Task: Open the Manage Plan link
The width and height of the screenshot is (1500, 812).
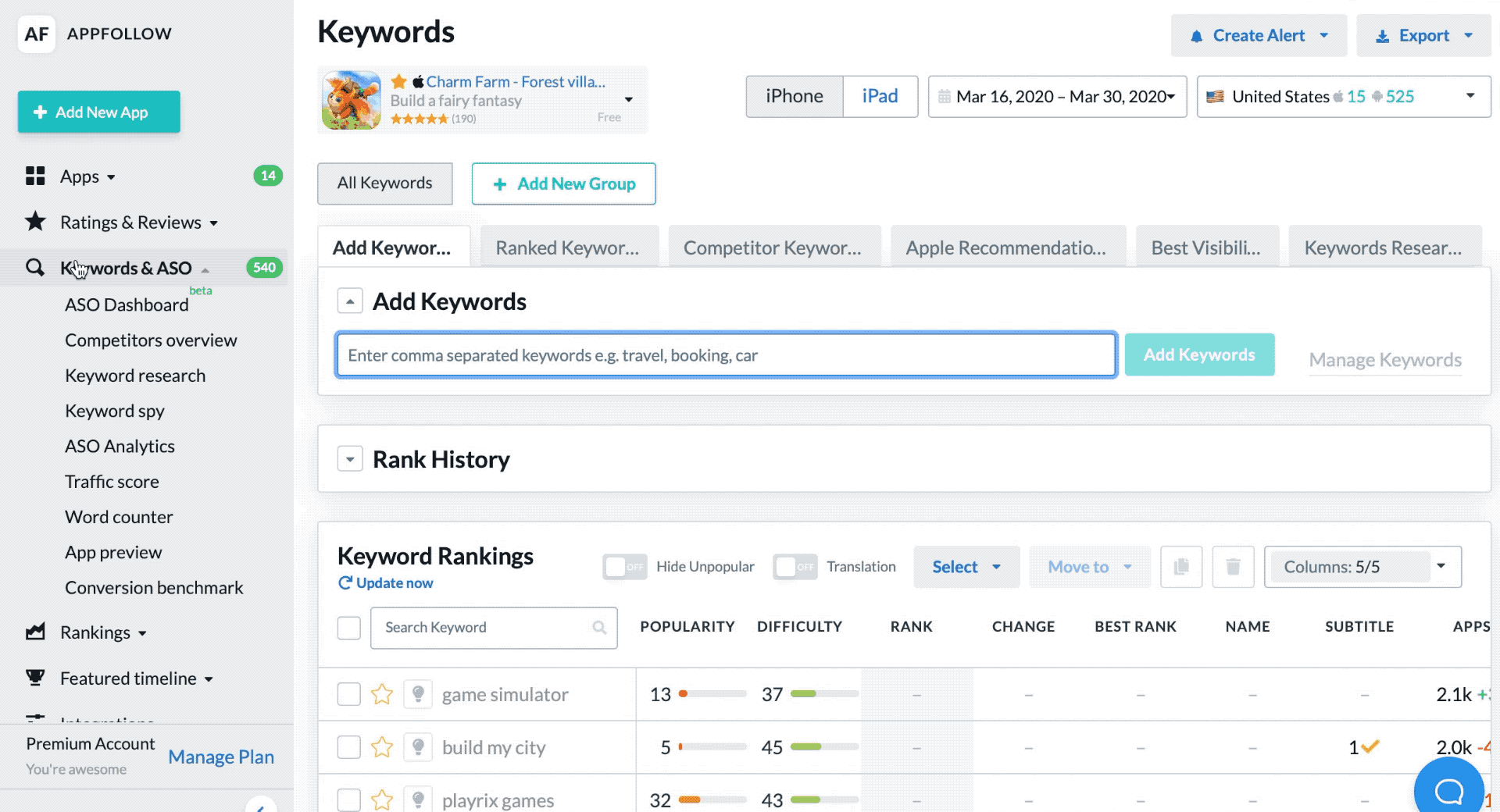Action: (x=221, y=757)
